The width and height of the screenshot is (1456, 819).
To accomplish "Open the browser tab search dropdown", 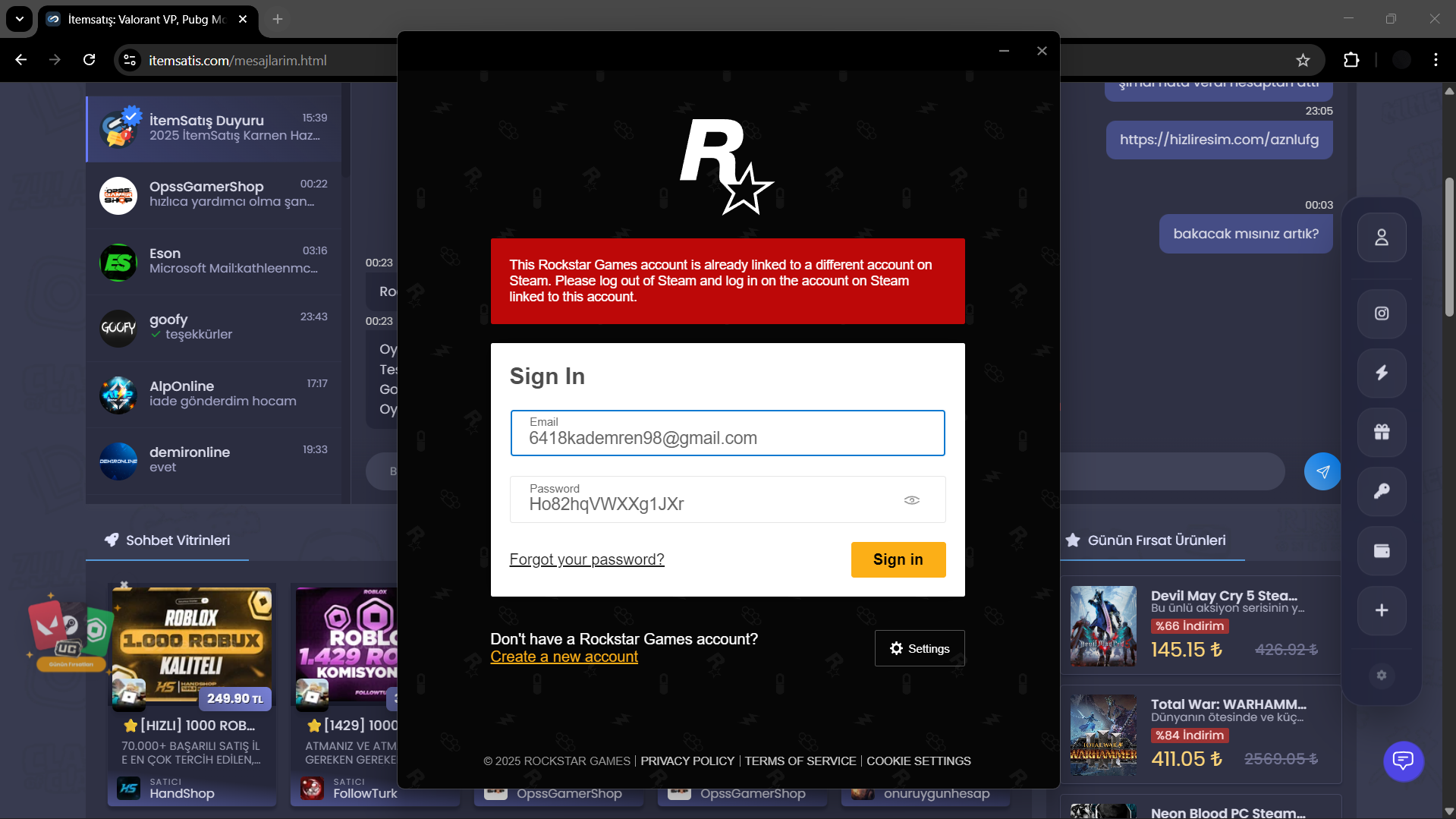I will coord(20,19).
